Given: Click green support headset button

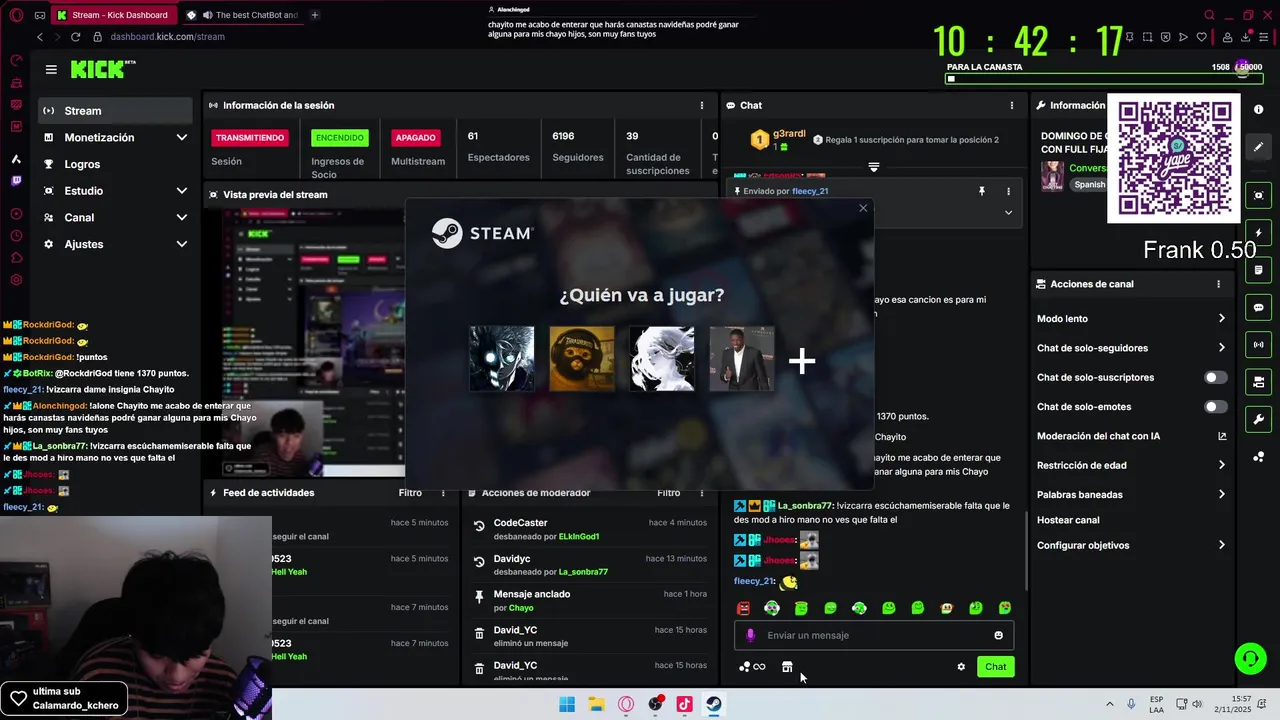Looking at the screenshot, I should click(x=1250, y=658).
